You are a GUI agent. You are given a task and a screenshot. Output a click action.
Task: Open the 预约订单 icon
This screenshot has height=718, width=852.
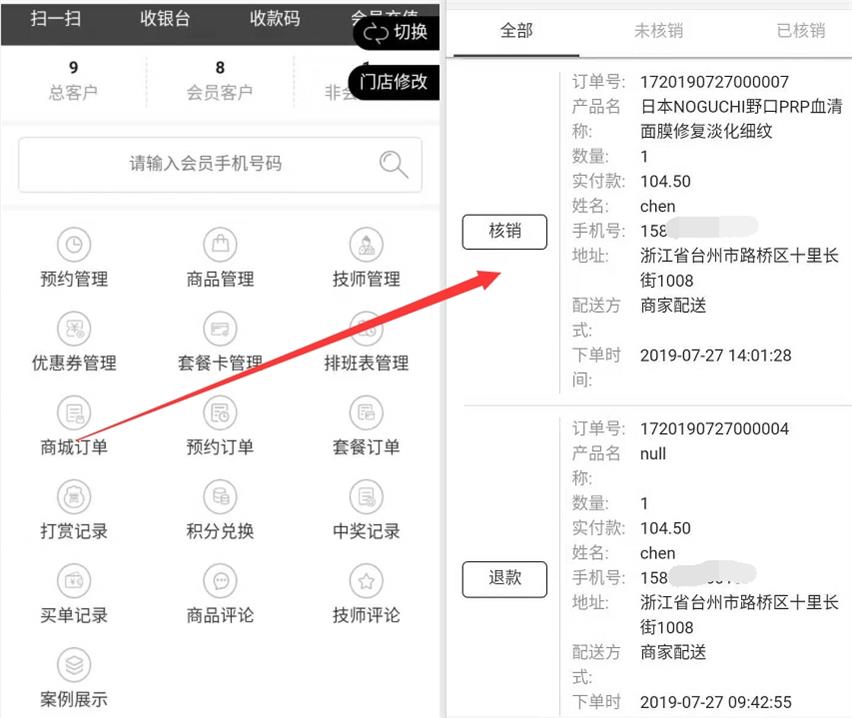220,413
